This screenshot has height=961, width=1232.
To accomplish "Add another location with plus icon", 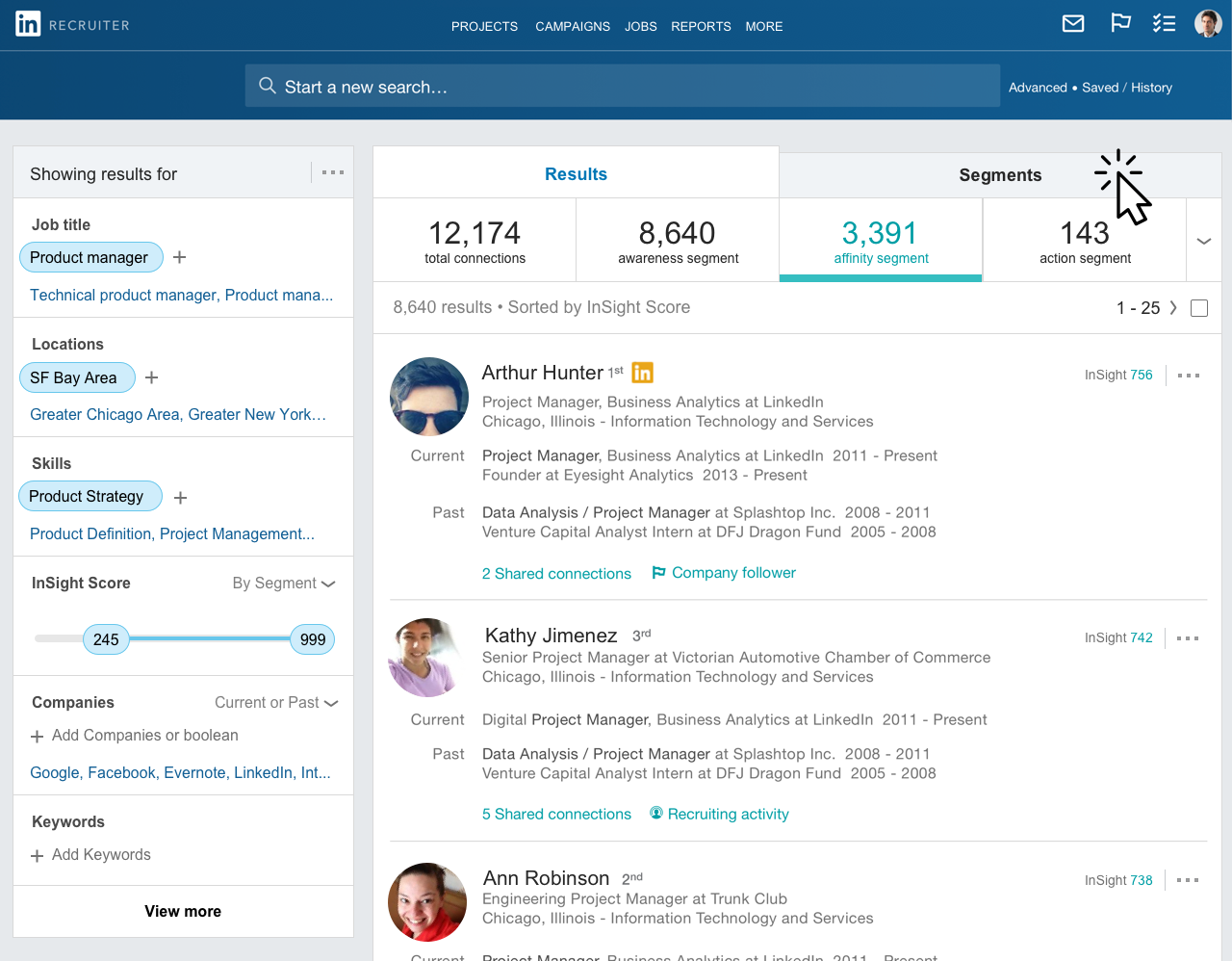I will 151,377.
